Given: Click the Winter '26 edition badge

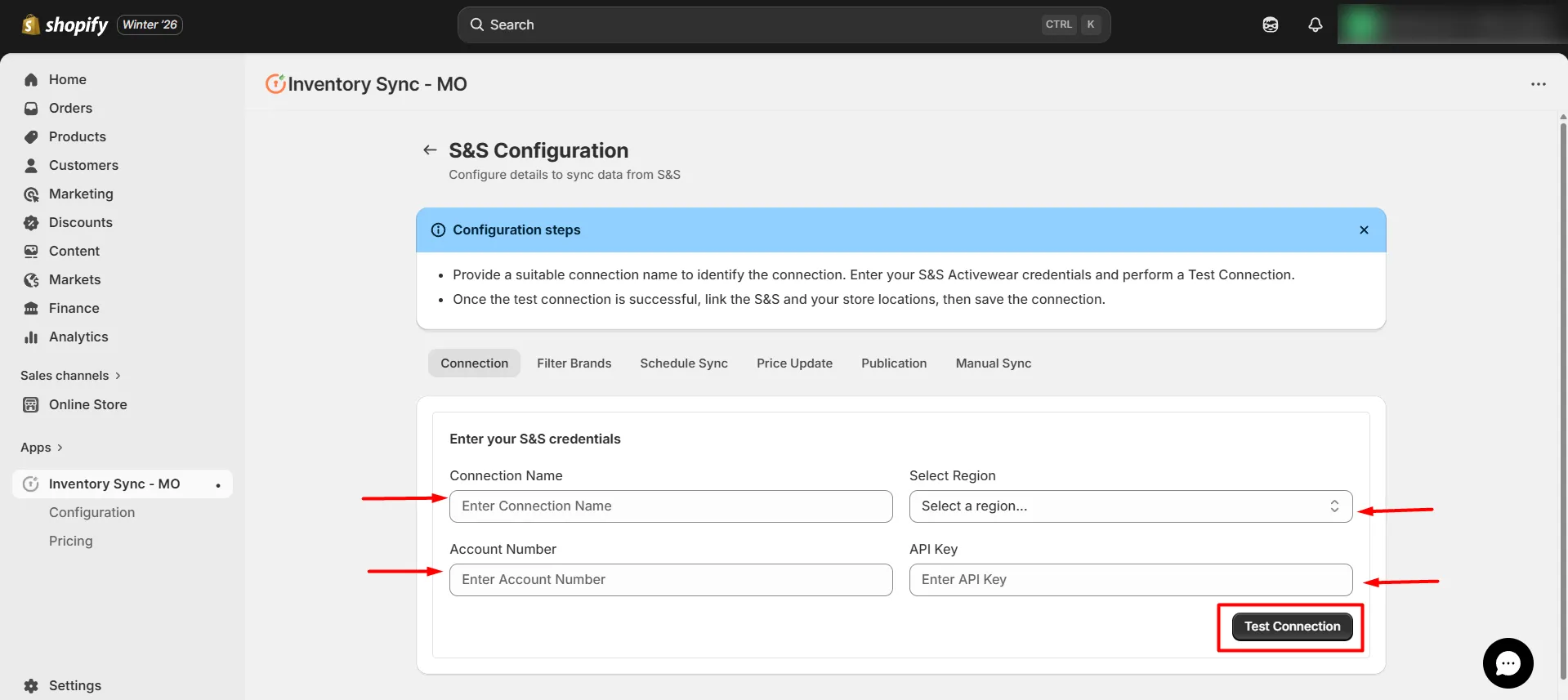Looking at the screenshot, I should click(150, 25).
